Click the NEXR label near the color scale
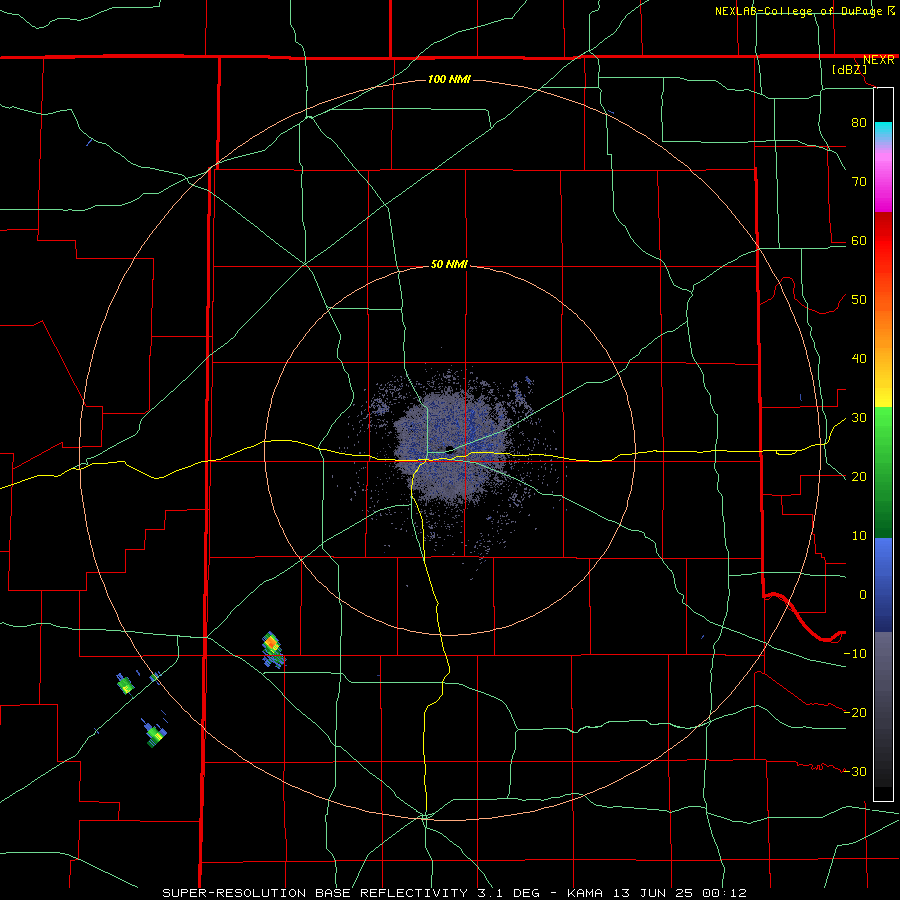900x900 pixels. (x=878, y=60)
